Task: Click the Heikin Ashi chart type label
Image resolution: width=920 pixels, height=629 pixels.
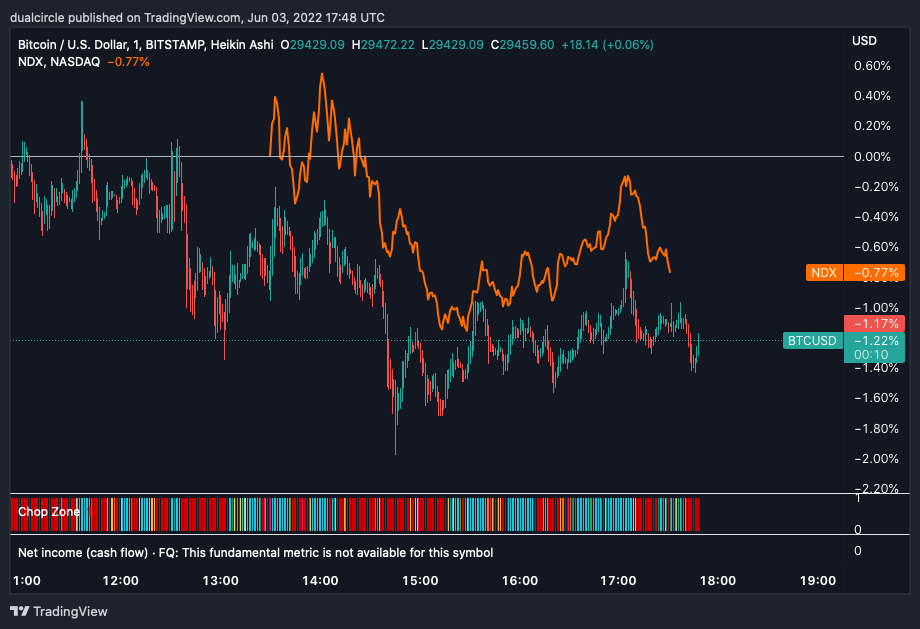Action: [x=242, y=45]
